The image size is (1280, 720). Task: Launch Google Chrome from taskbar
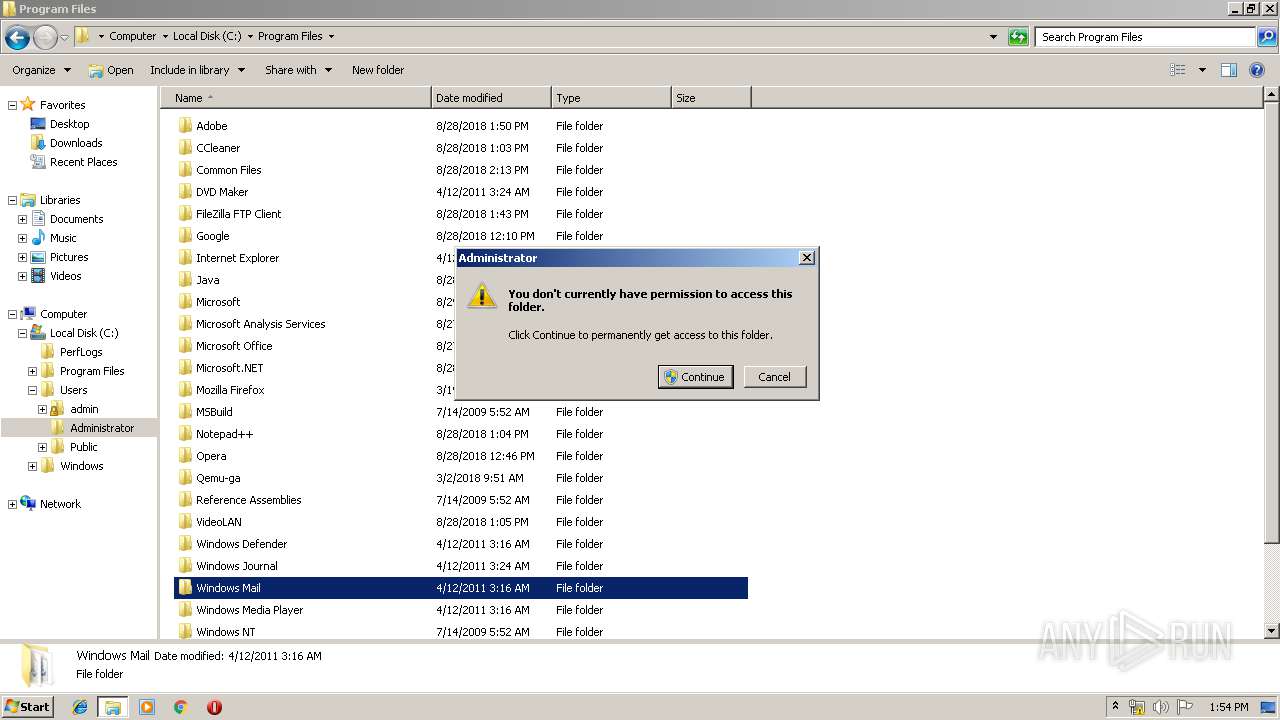tap(181, 707)
